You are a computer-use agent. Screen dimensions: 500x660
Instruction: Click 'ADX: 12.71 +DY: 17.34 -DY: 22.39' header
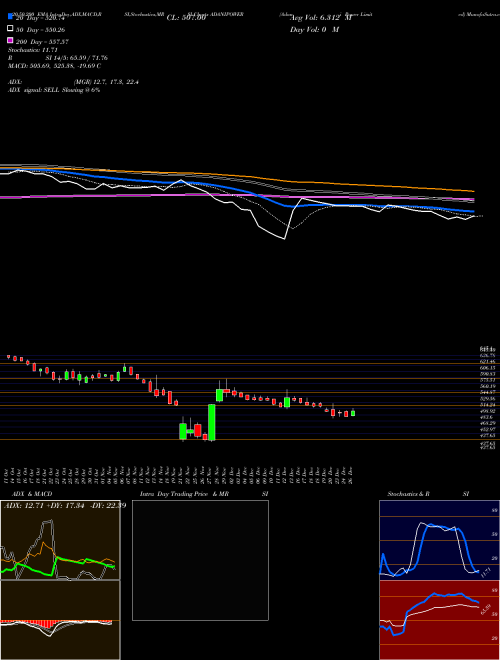(x=64, y=505)
